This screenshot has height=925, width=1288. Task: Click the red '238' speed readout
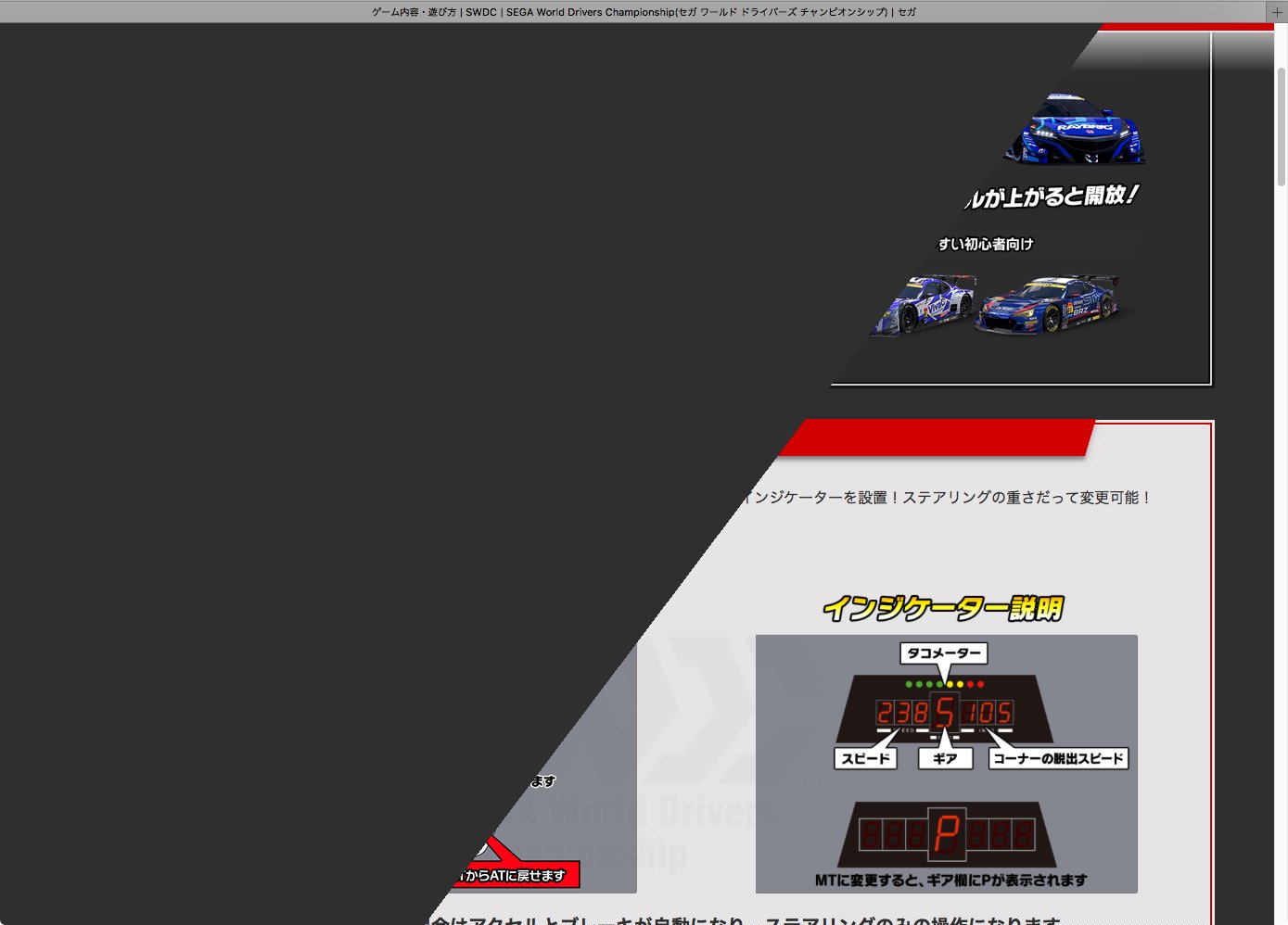903,713
